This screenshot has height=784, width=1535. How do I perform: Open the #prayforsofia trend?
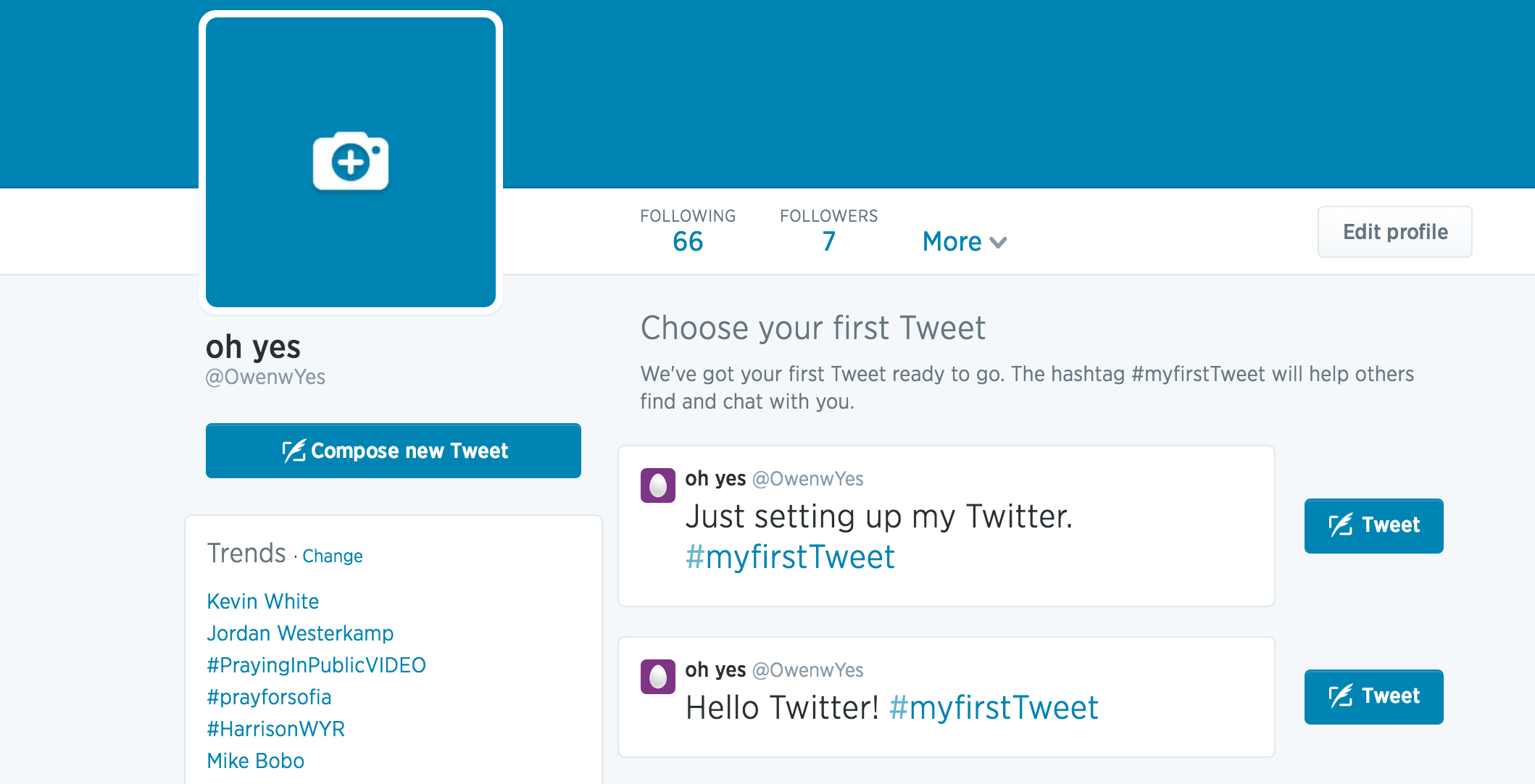269,697
